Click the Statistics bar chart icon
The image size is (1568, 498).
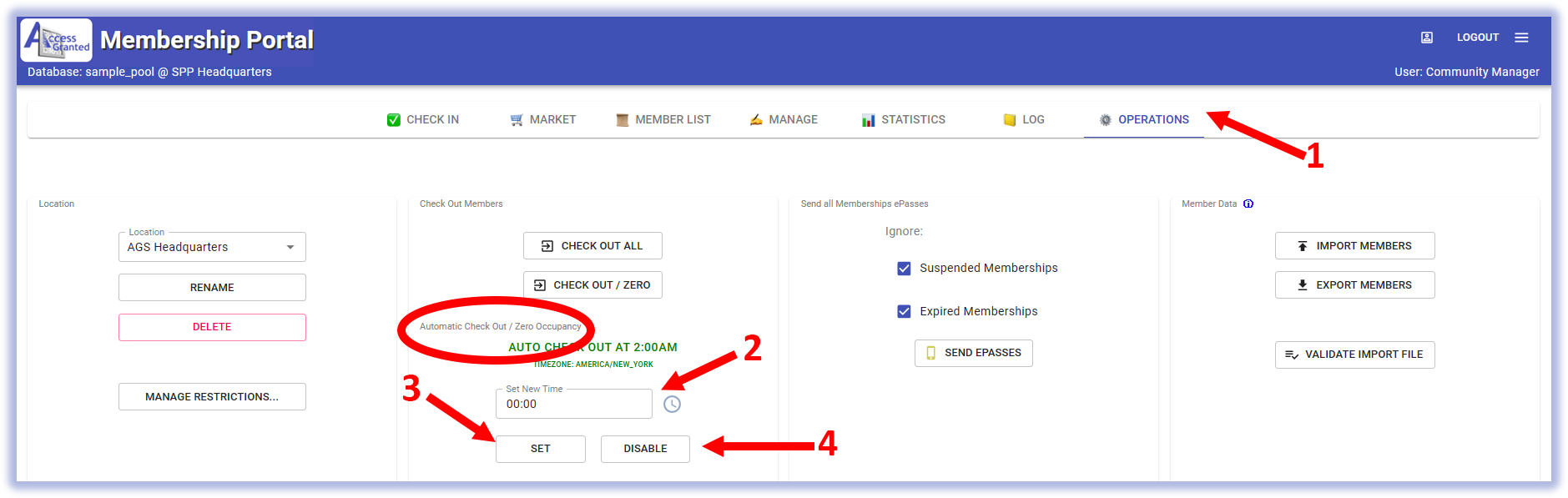point(868,120)
